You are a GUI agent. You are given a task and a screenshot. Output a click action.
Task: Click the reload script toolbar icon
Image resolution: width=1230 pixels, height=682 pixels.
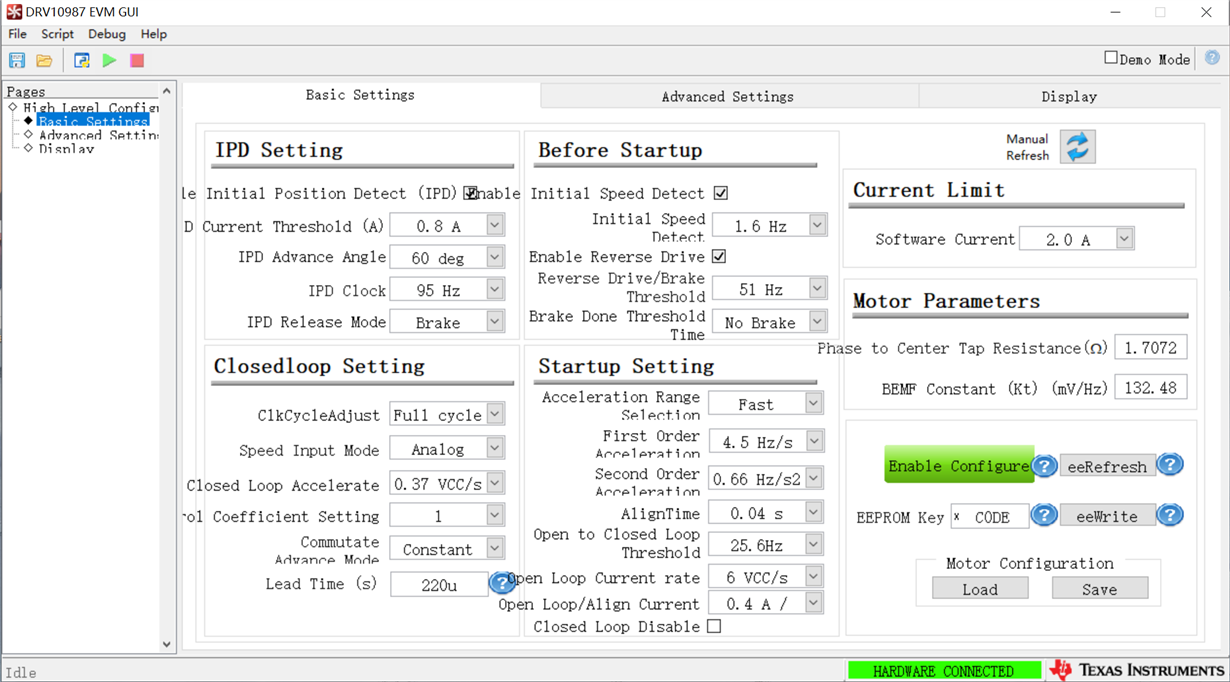[x=82, y=61]
